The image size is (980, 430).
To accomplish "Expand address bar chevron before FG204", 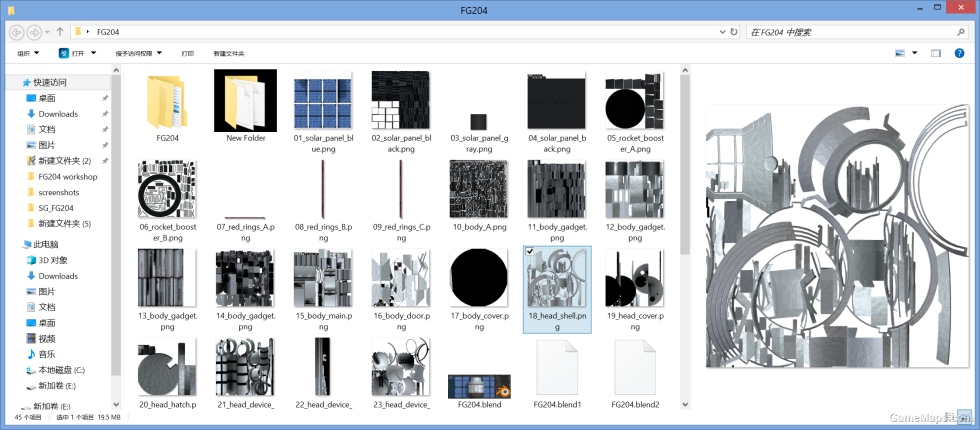I will (x=88, y=32).
